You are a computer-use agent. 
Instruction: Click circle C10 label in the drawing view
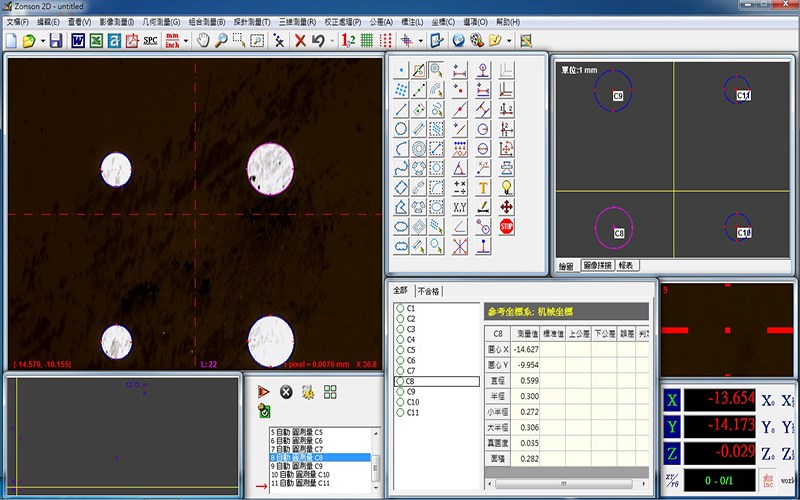[744, 233]
